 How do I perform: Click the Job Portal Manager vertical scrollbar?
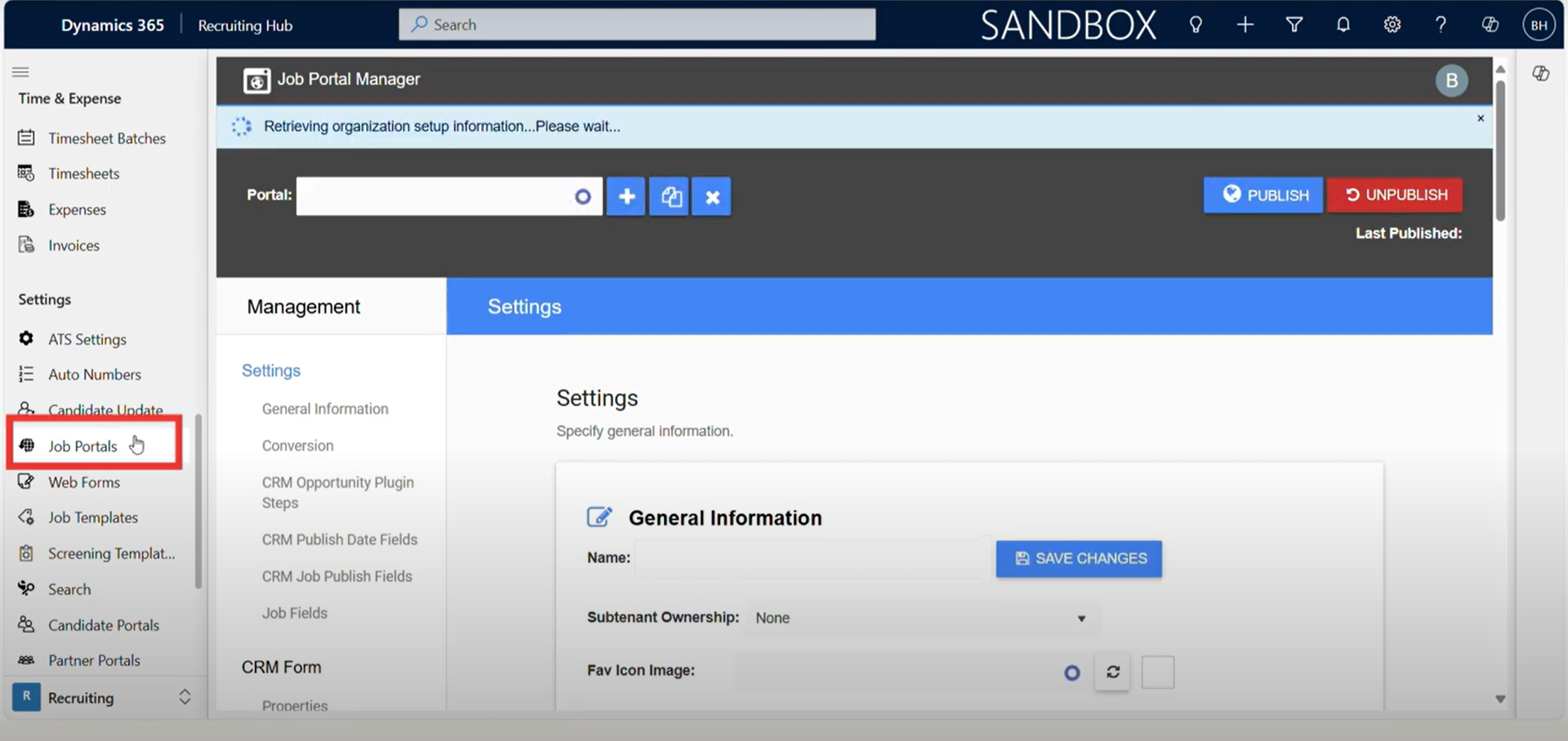click(x=1500, y=151)
